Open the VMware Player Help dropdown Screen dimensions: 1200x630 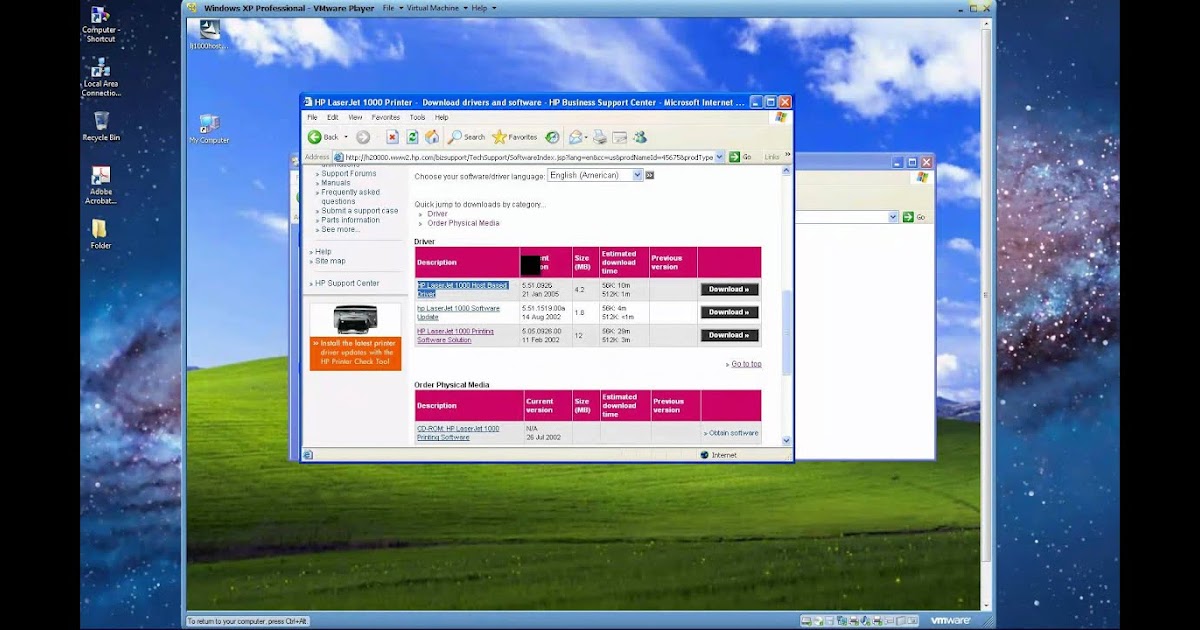click(483, 8)
